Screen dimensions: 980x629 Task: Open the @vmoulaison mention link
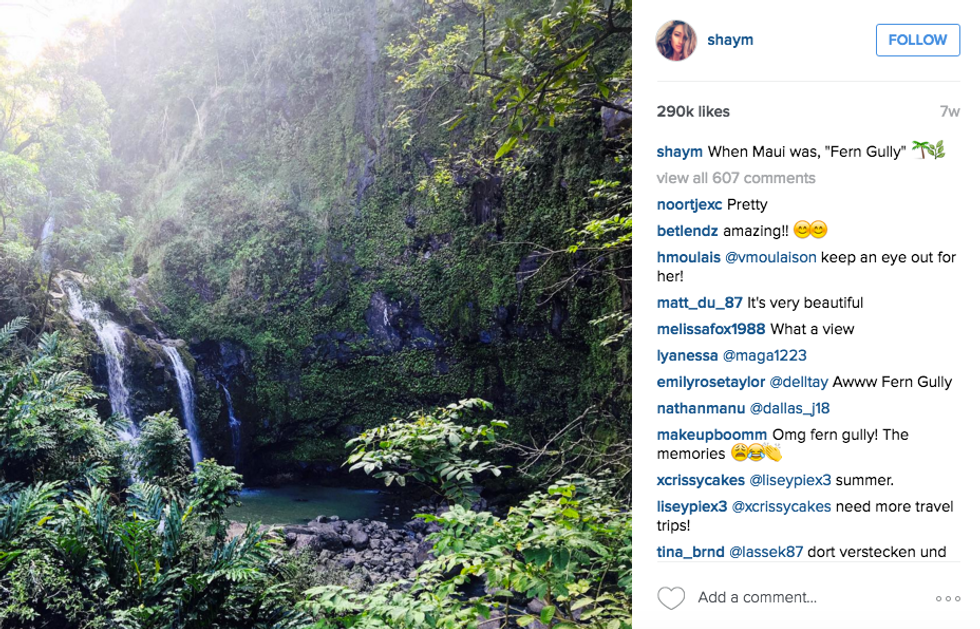(x=770, y=257)
